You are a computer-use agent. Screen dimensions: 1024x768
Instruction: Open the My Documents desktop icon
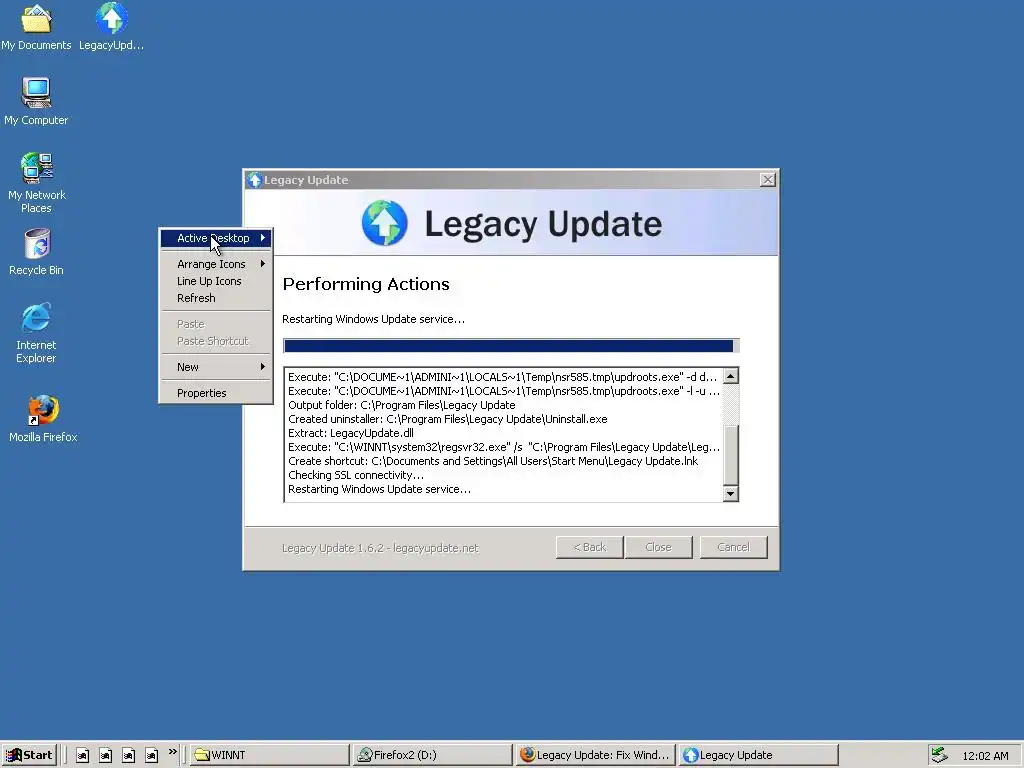[37, 26]
